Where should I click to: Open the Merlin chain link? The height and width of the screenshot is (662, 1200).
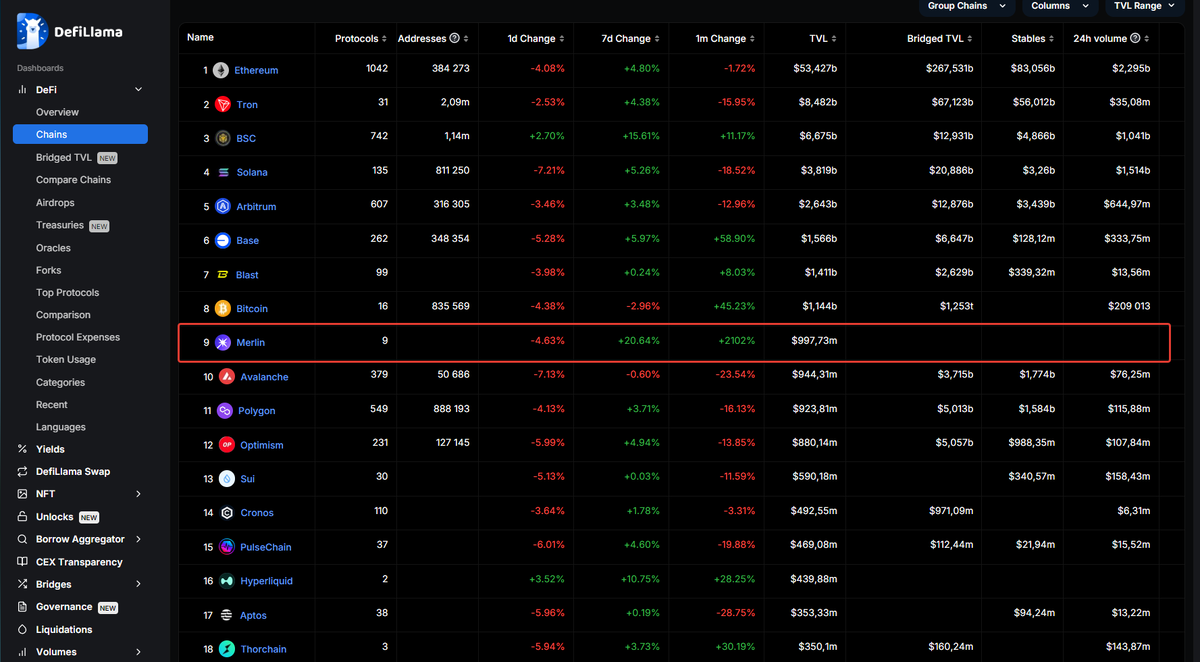pos(250,342)
